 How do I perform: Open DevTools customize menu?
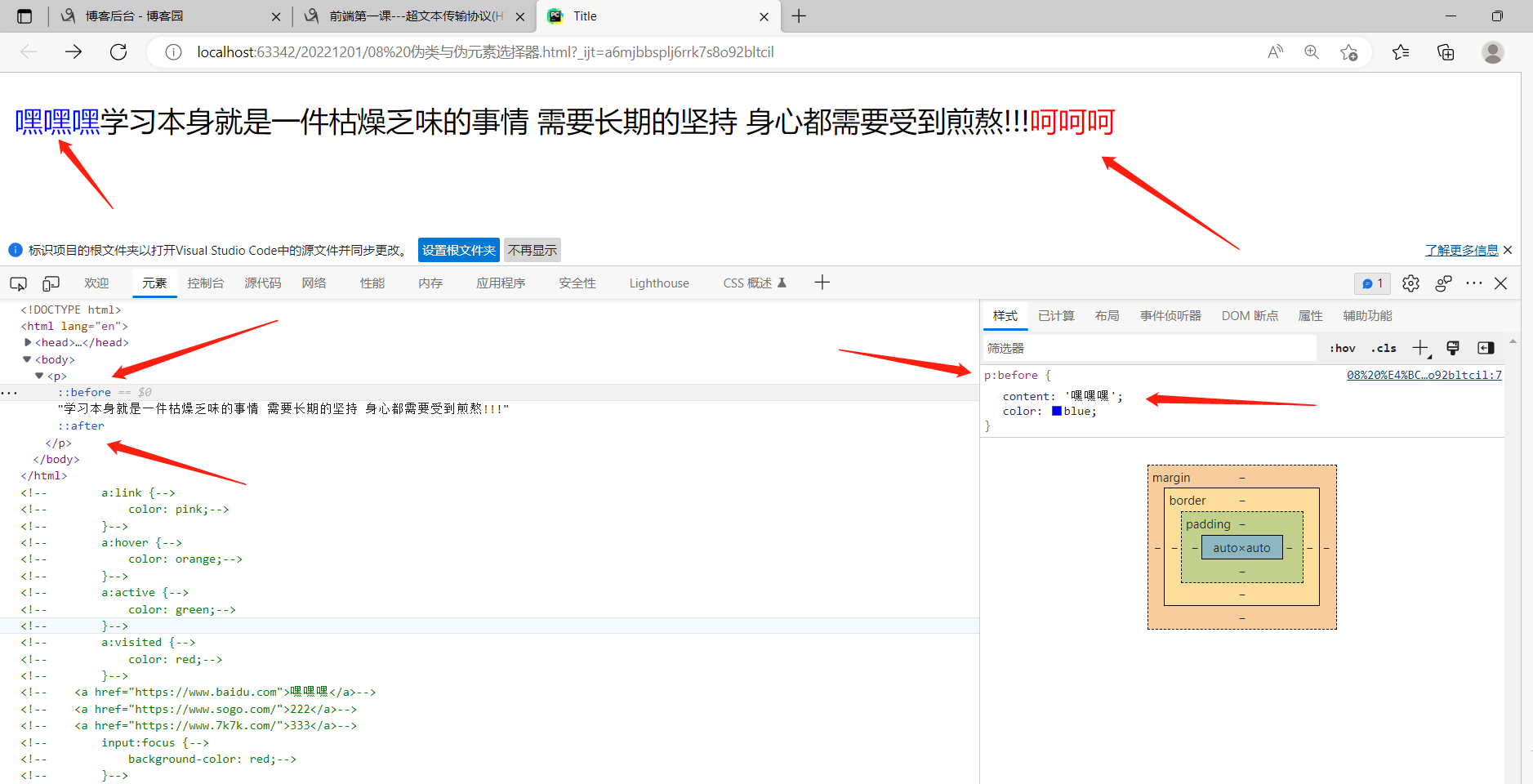(1474, 283)
